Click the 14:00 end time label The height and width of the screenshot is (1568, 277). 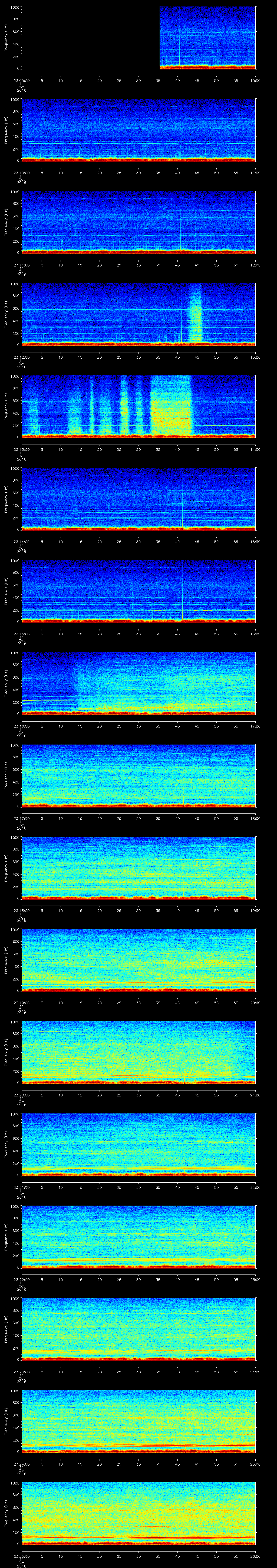(256, 449)
